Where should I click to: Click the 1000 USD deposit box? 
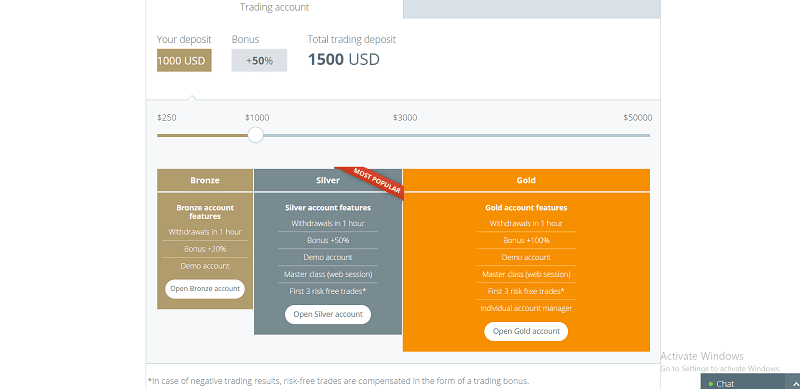click(x=184, y=61)
